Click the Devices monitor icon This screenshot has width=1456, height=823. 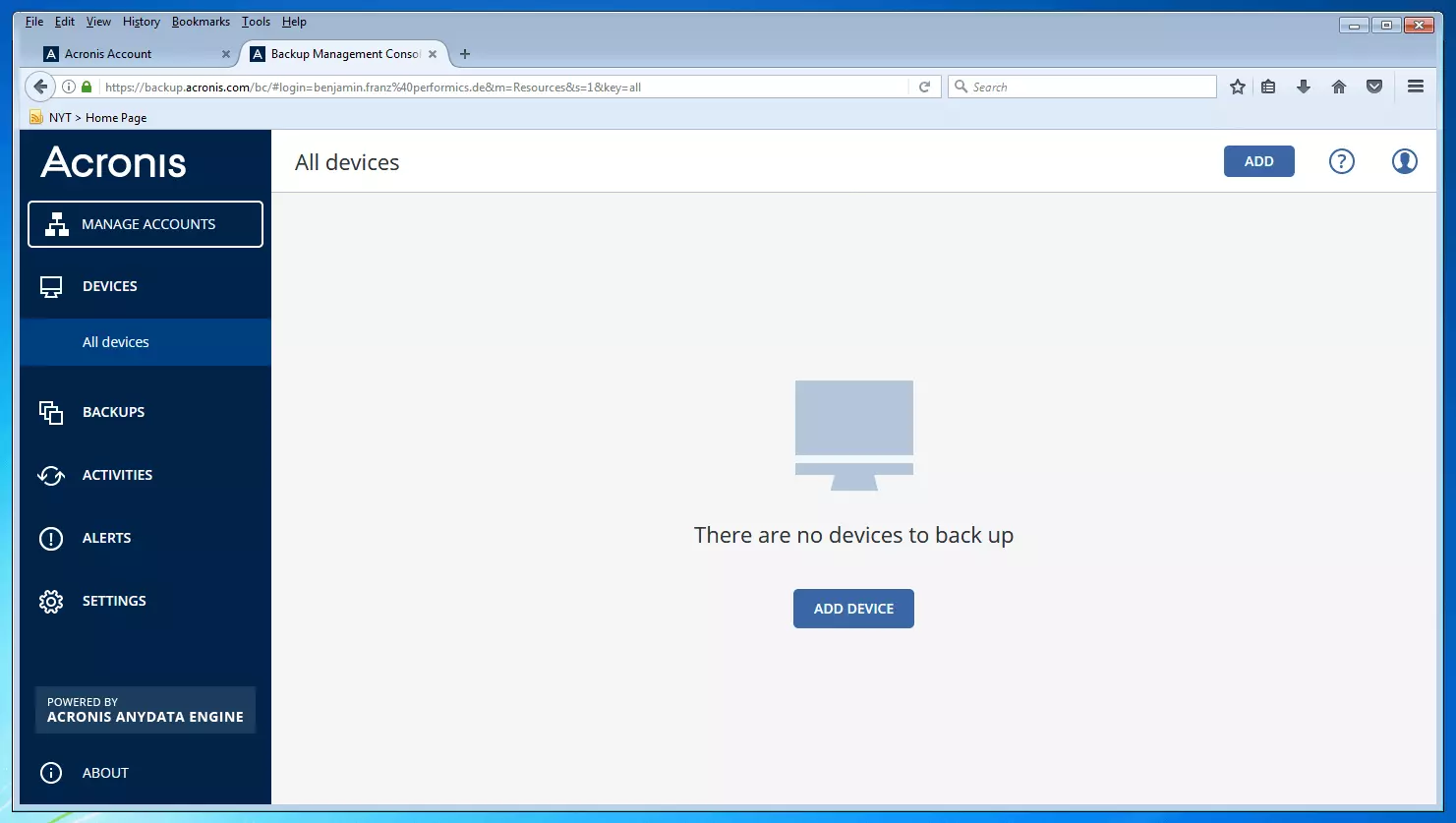(x=51, y=286)
